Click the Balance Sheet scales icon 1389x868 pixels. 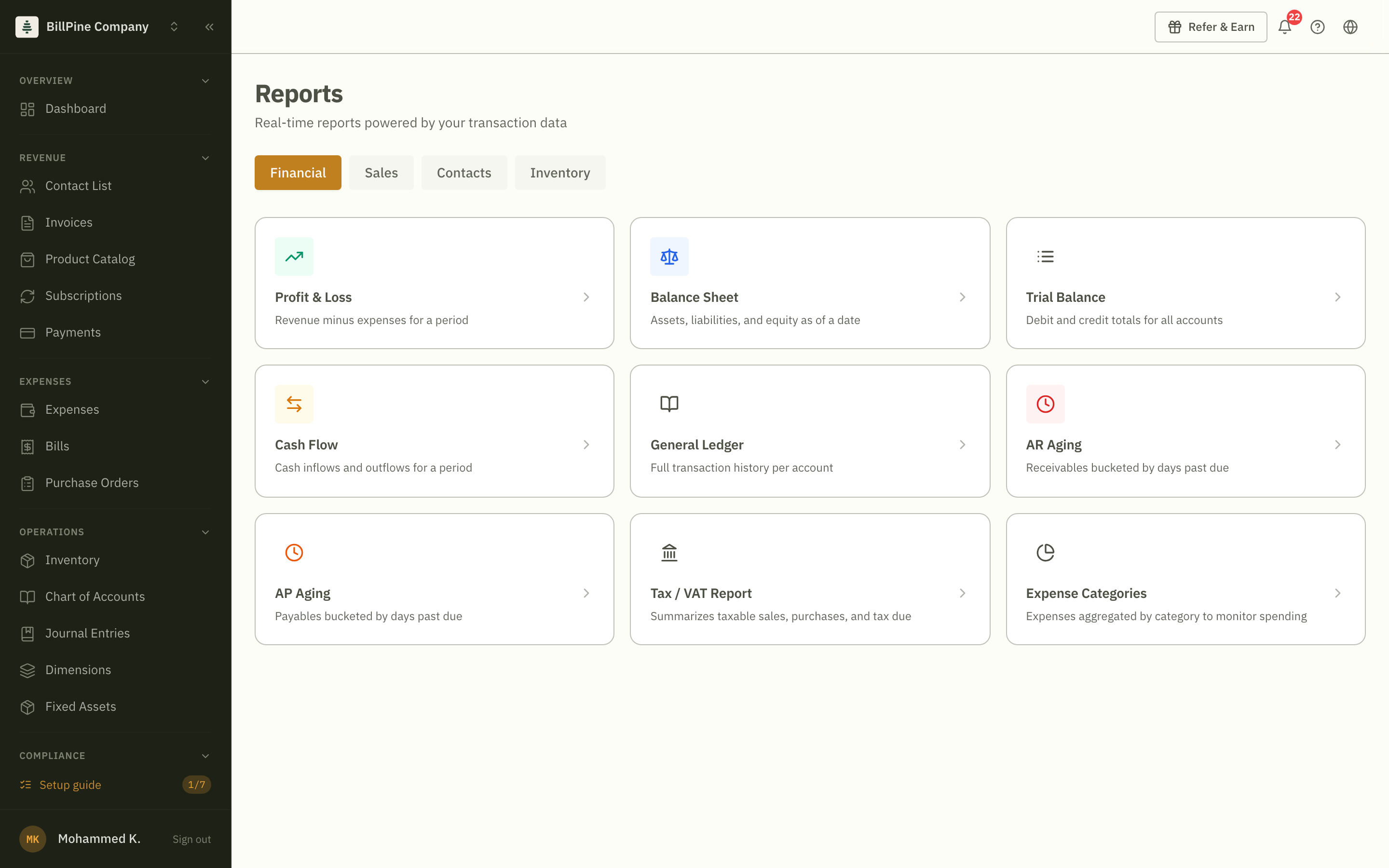point(669,257)
